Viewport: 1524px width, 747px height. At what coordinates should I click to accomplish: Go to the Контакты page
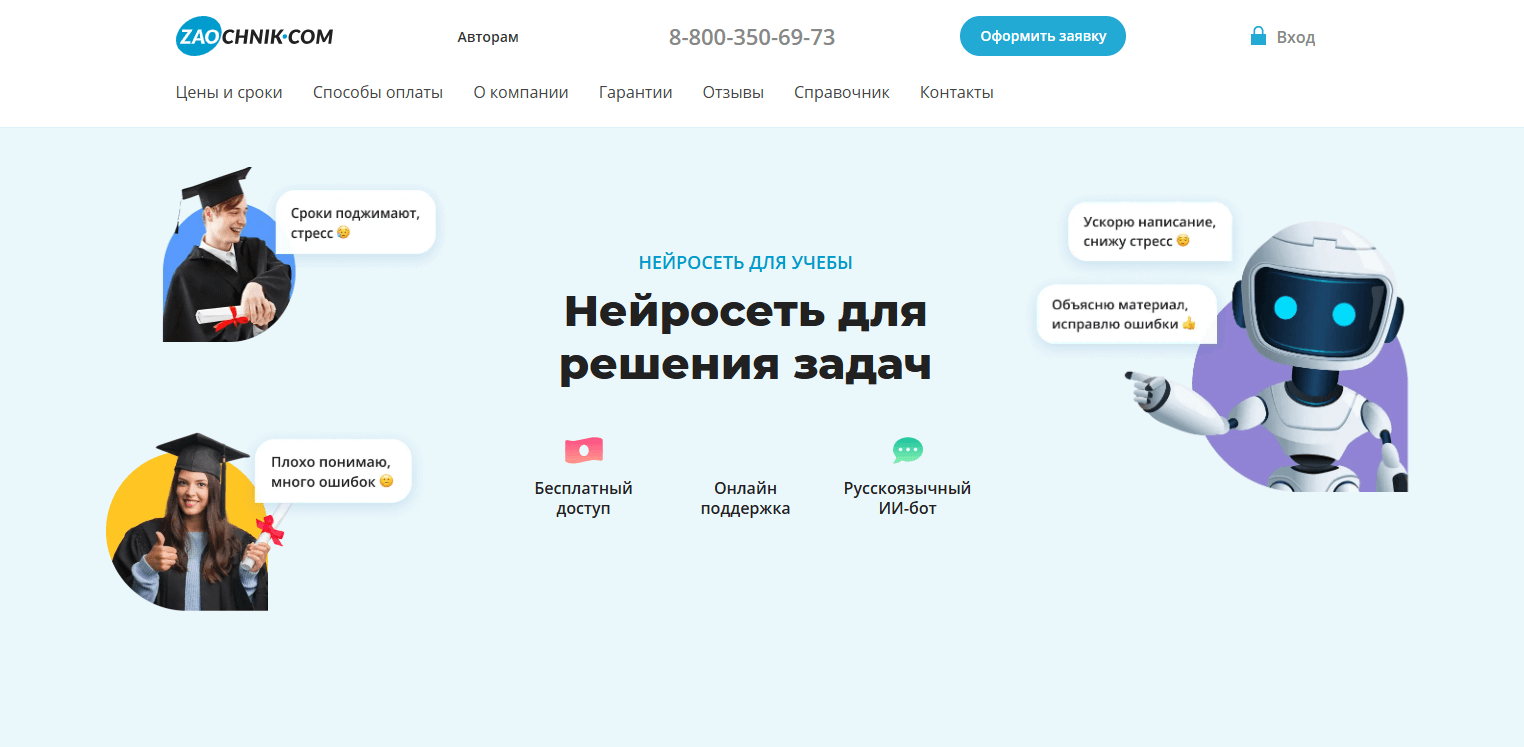coord(956,93)
